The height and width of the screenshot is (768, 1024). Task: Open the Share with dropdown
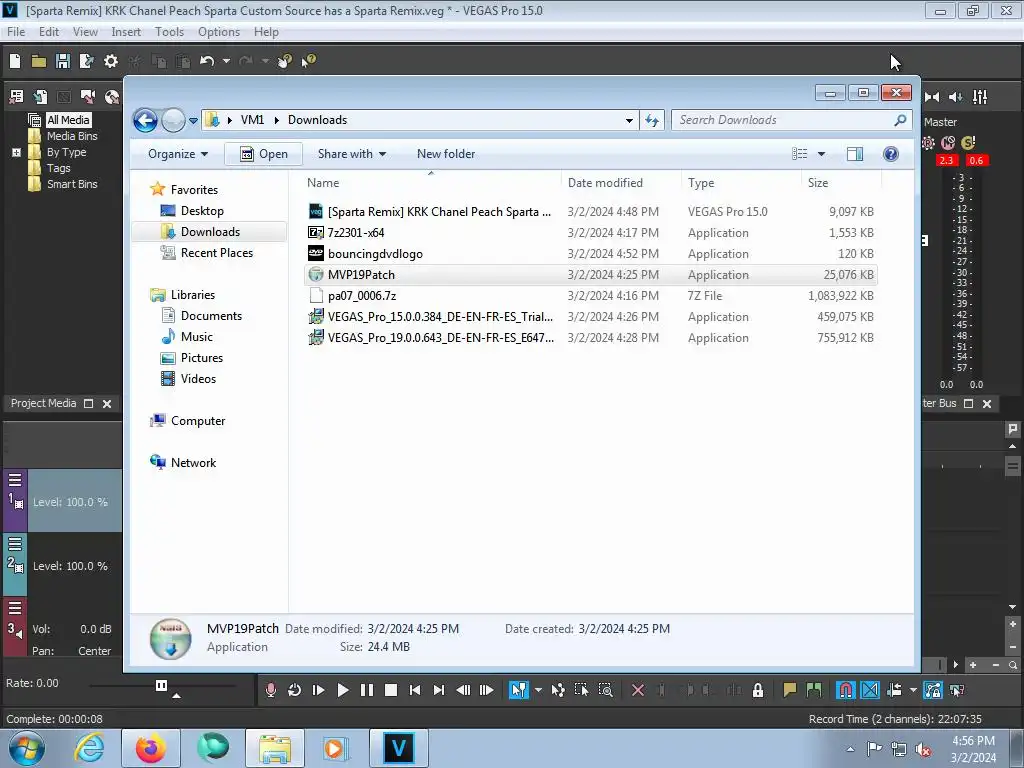point(351,154)
